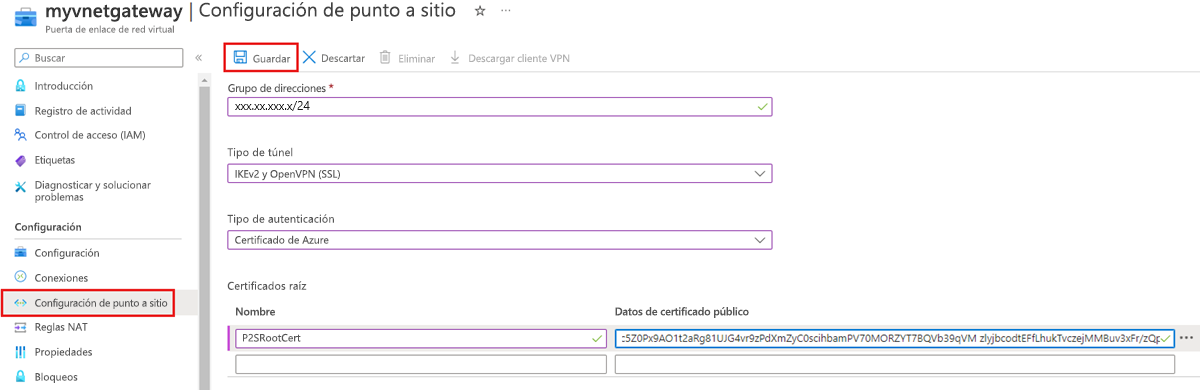
Task: Click the Propiedades bars icon
Action: coord(21,352)
